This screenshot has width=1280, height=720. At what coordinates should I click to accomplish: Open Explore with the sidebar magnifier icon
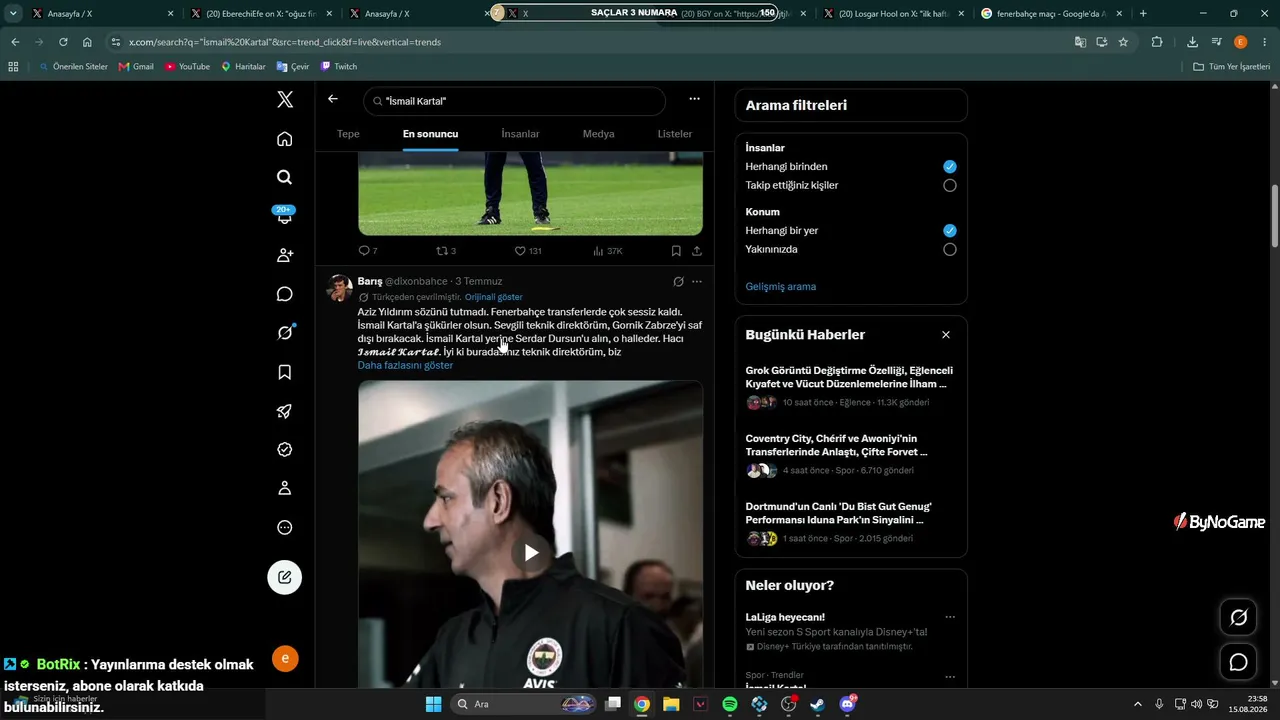[x=285, y=177]
